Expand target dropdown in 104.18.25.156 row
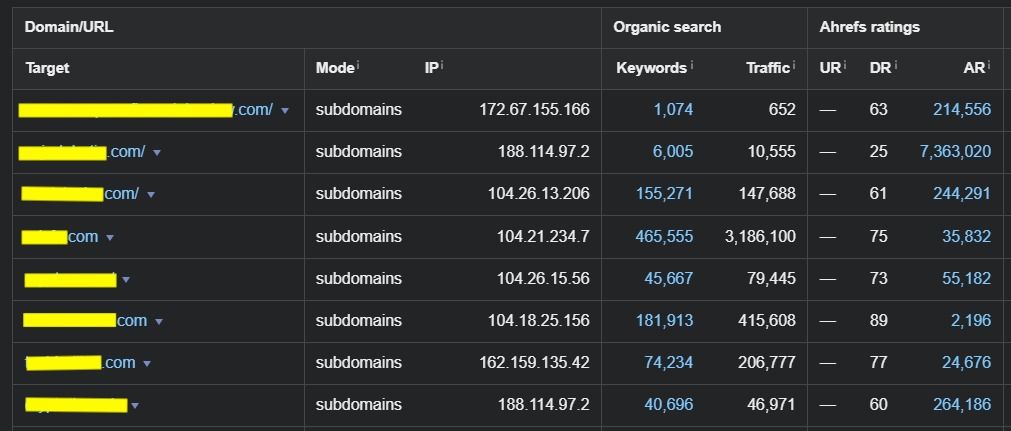1011x431 pixels. coord(159,321)
